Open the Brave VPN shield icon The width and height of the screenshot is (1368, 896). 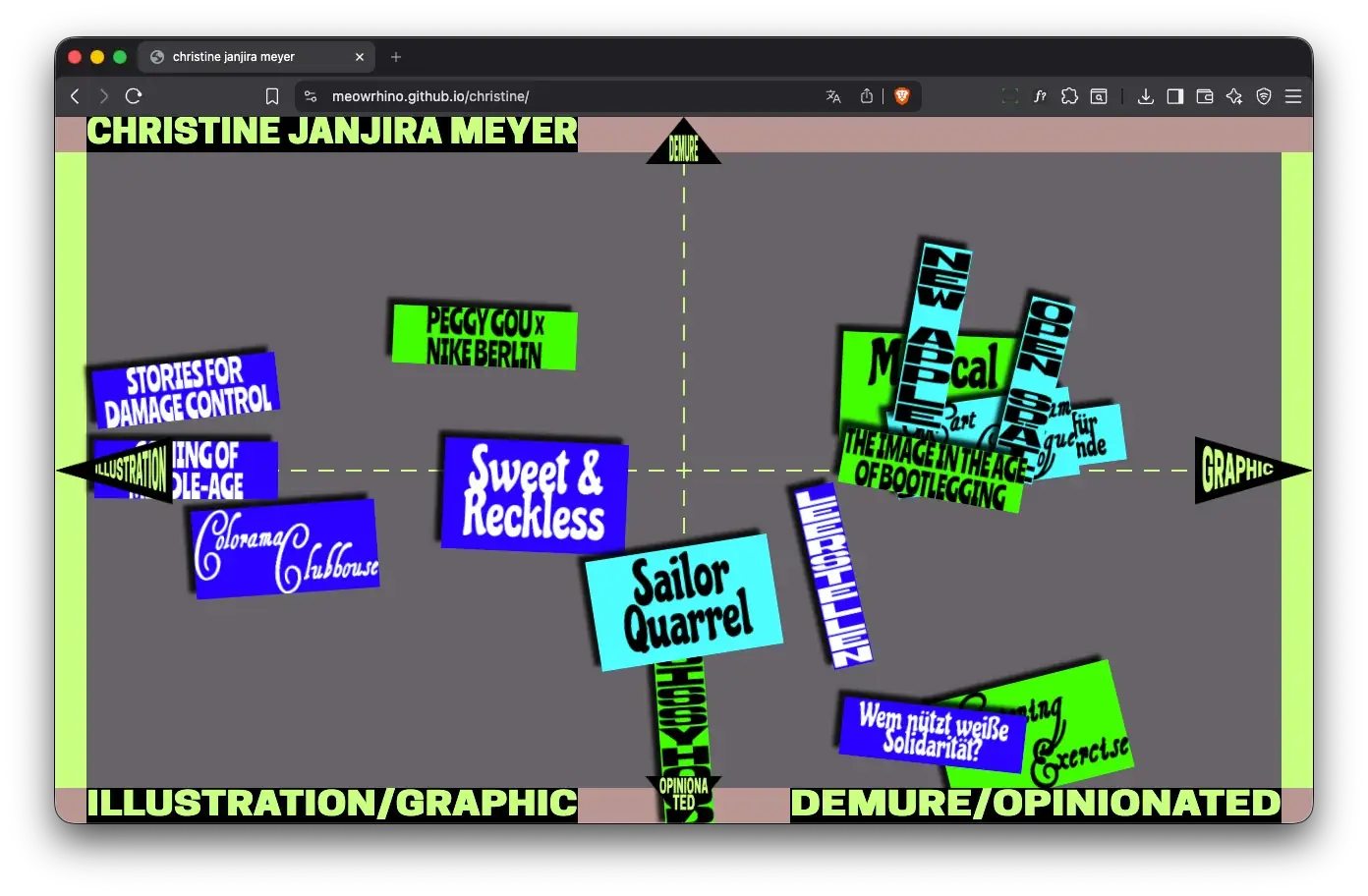tap(1264, 96)
